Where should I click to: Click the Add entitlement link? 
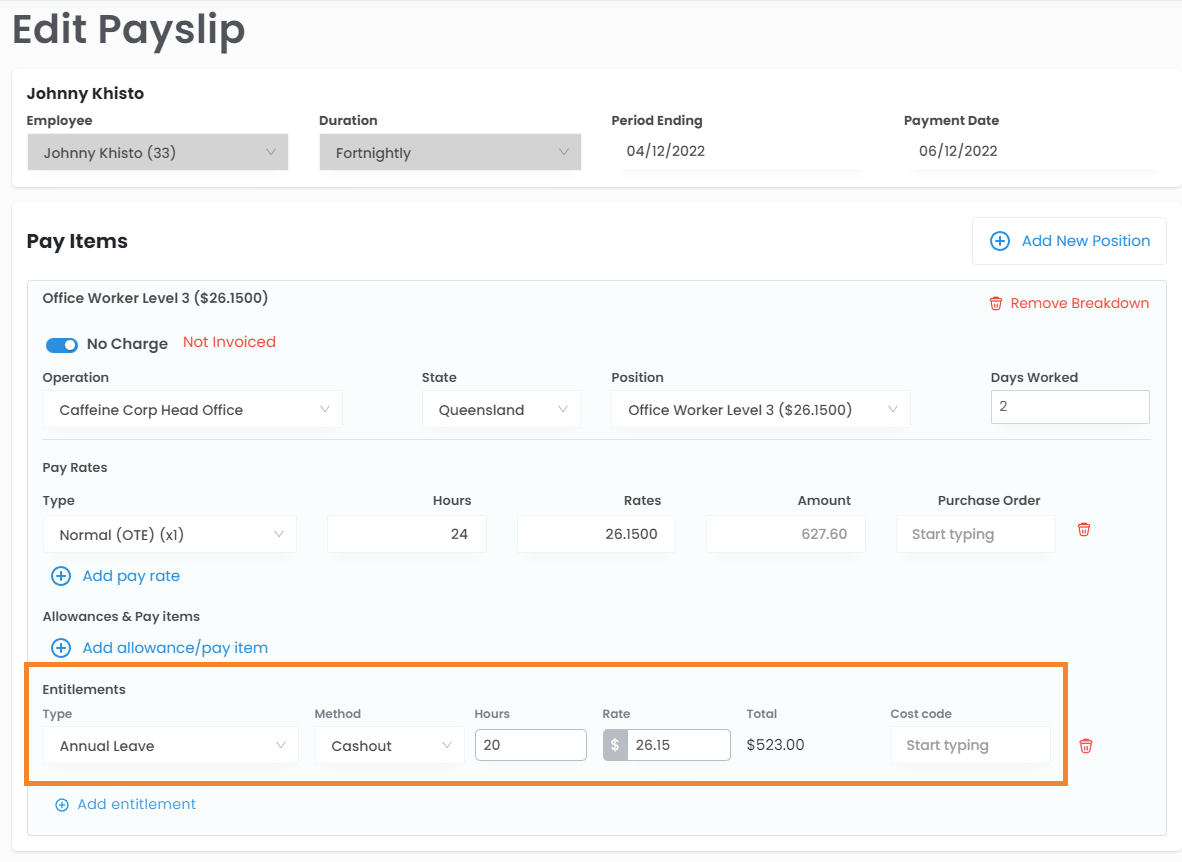pos(136,805)
